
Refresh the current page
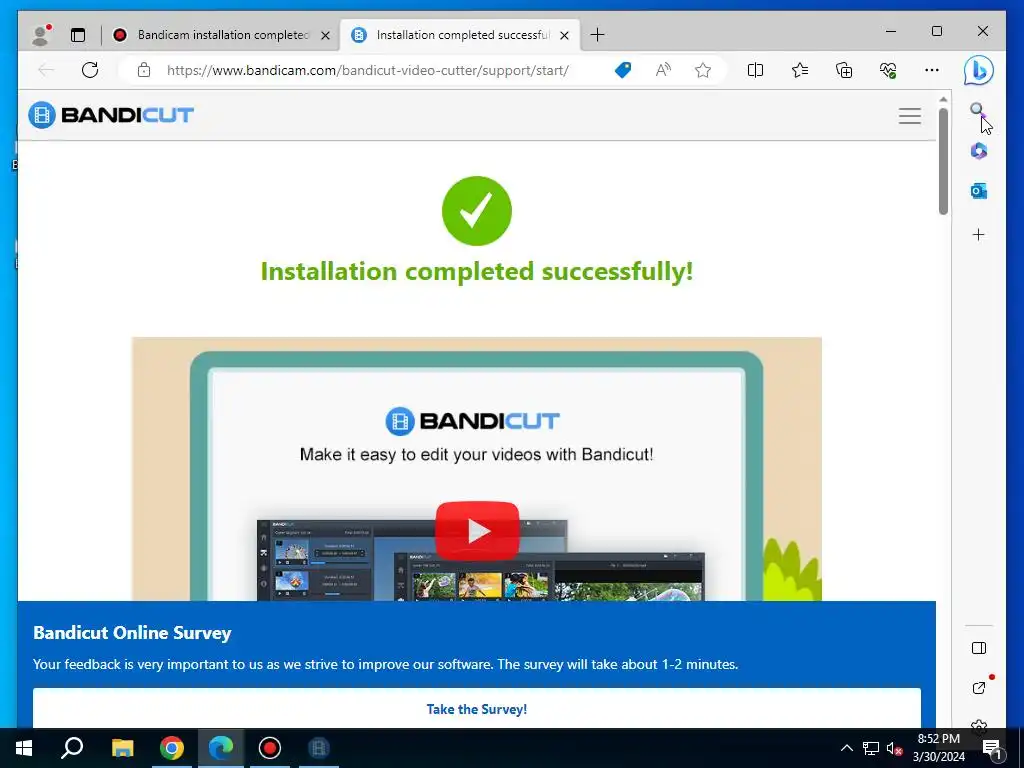[90, 70]
